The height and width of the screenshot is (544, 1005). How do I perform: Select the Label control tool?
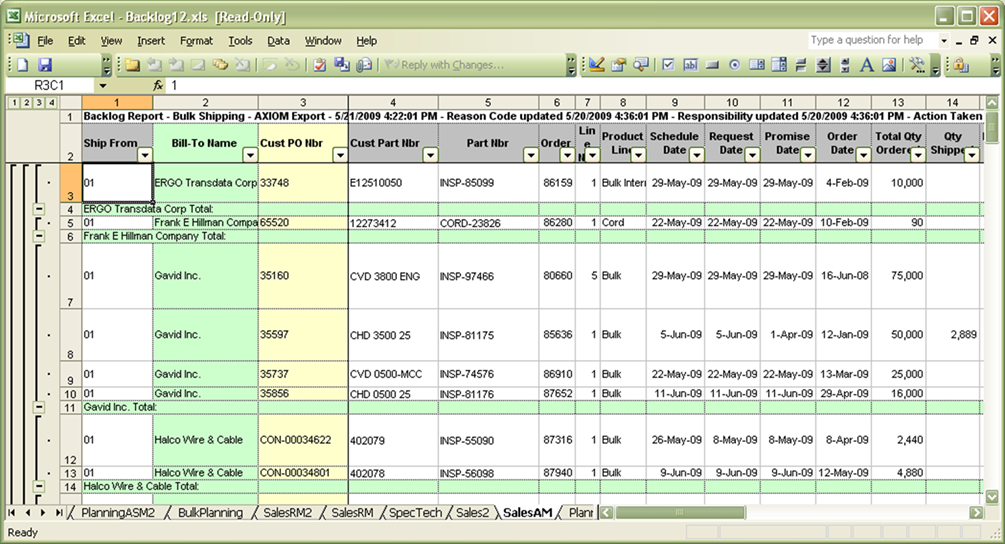[x=867, y=65]
